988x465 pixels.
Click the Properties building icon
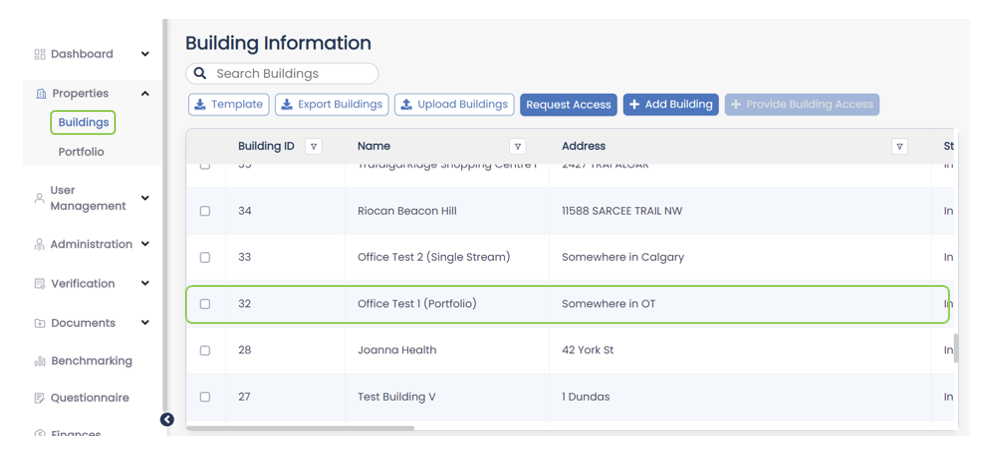(42, 93)
